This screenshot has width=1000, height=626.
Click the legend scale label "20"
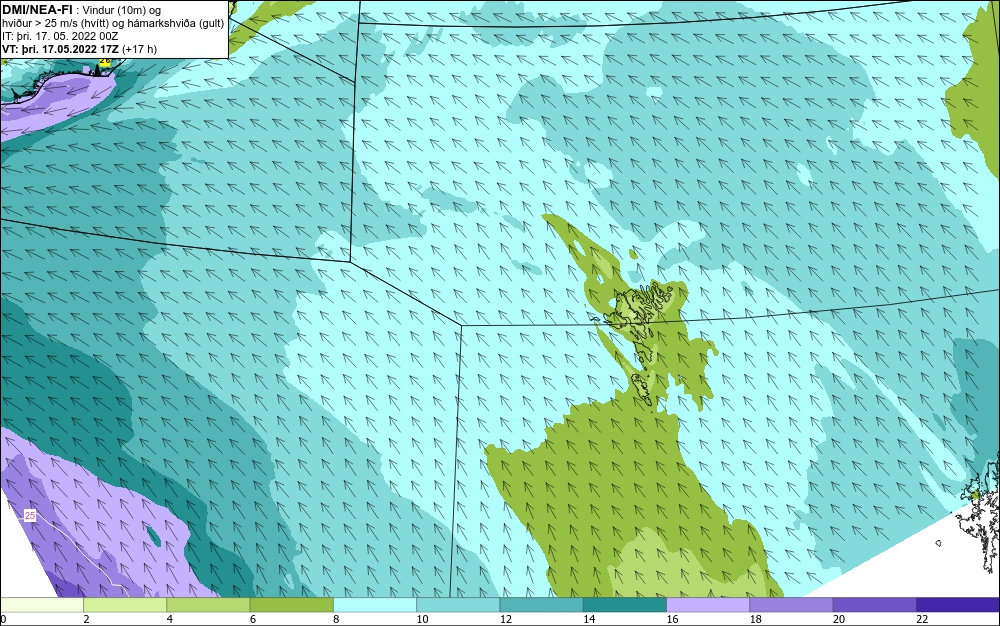pos(839,619)
